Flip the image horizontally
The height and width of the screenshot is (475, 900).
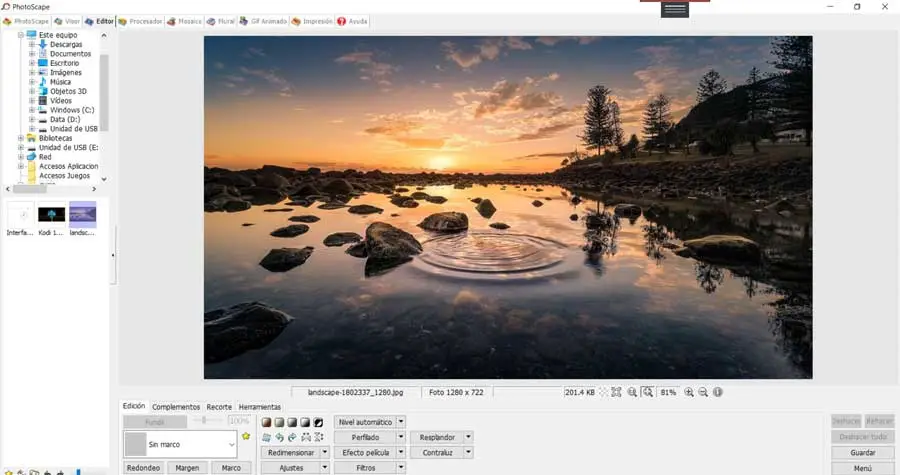[305, 437]
